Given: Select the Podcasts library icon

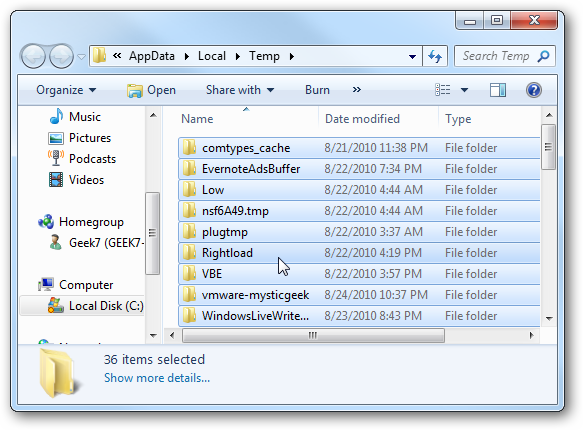Looking at the screenshot, I should (x=55, y=158).
